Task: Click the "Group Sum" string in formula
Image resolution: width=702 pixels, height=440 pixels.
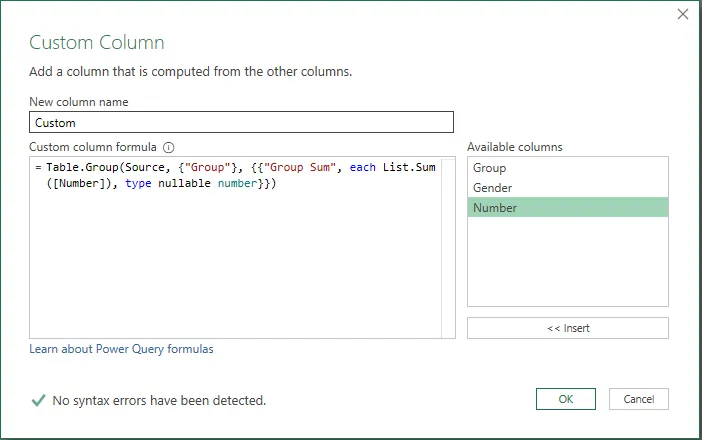Action: pyautogui.click(x=300, y=167)
